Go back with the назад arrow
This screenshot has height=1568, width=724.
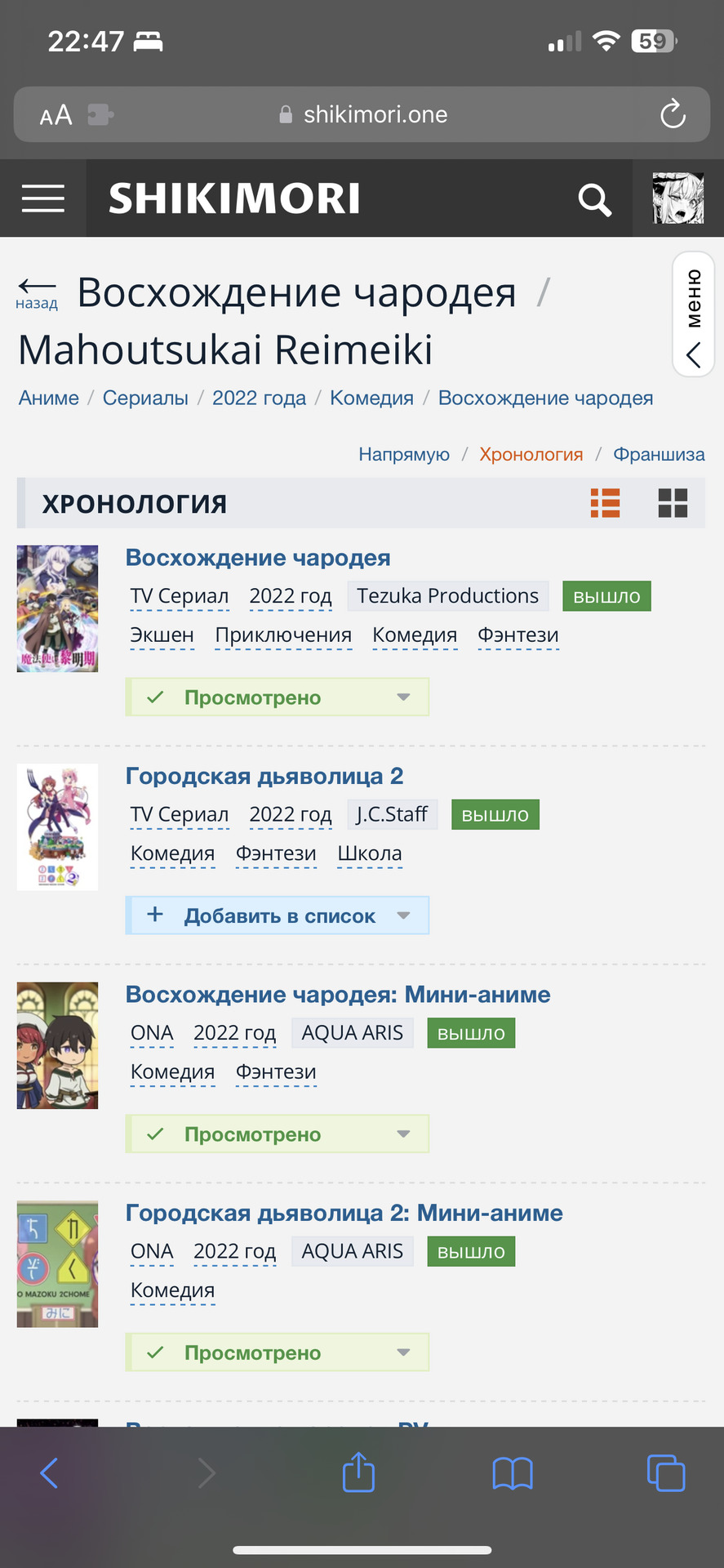coord(37,293)
